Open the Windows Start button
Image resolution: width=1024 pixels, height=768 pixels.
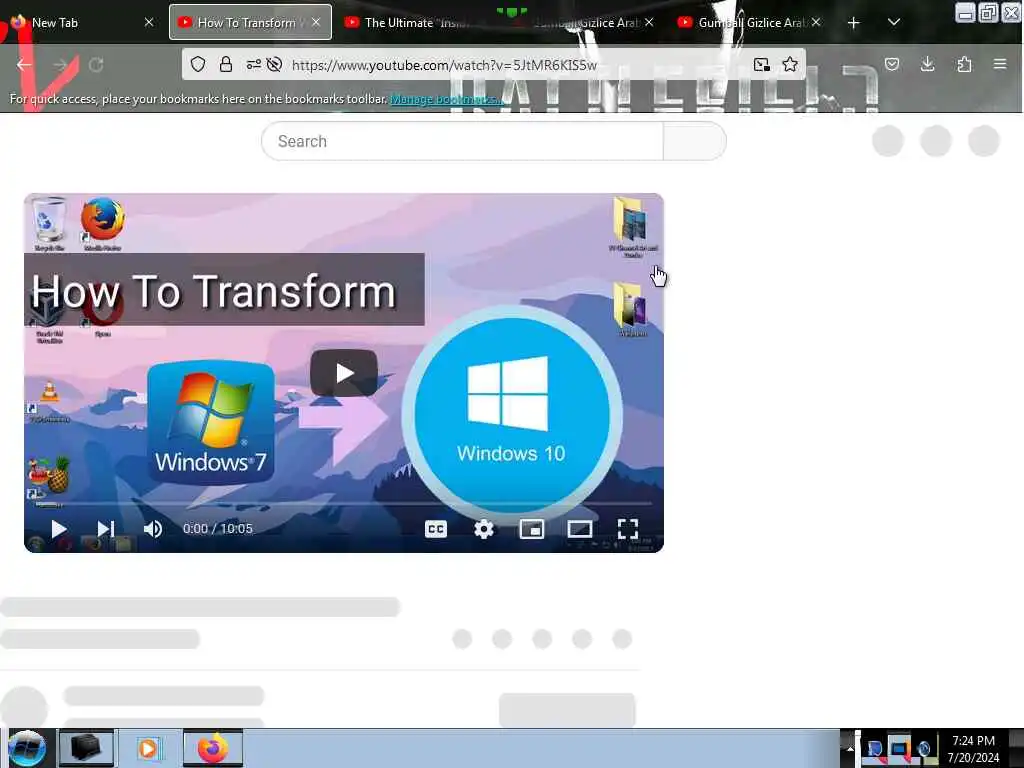(x=27, y=748)
